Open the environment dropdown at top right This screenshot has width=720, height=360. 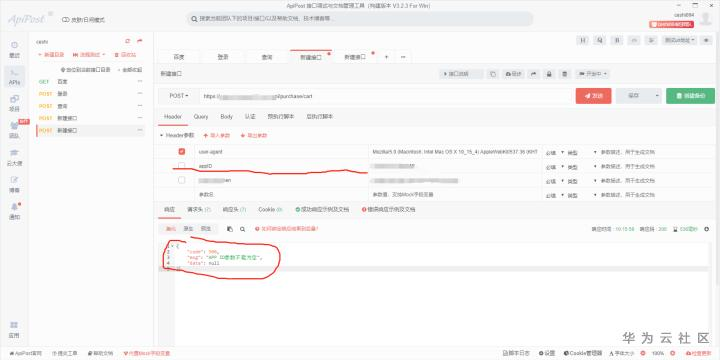(x=680, y=40)
